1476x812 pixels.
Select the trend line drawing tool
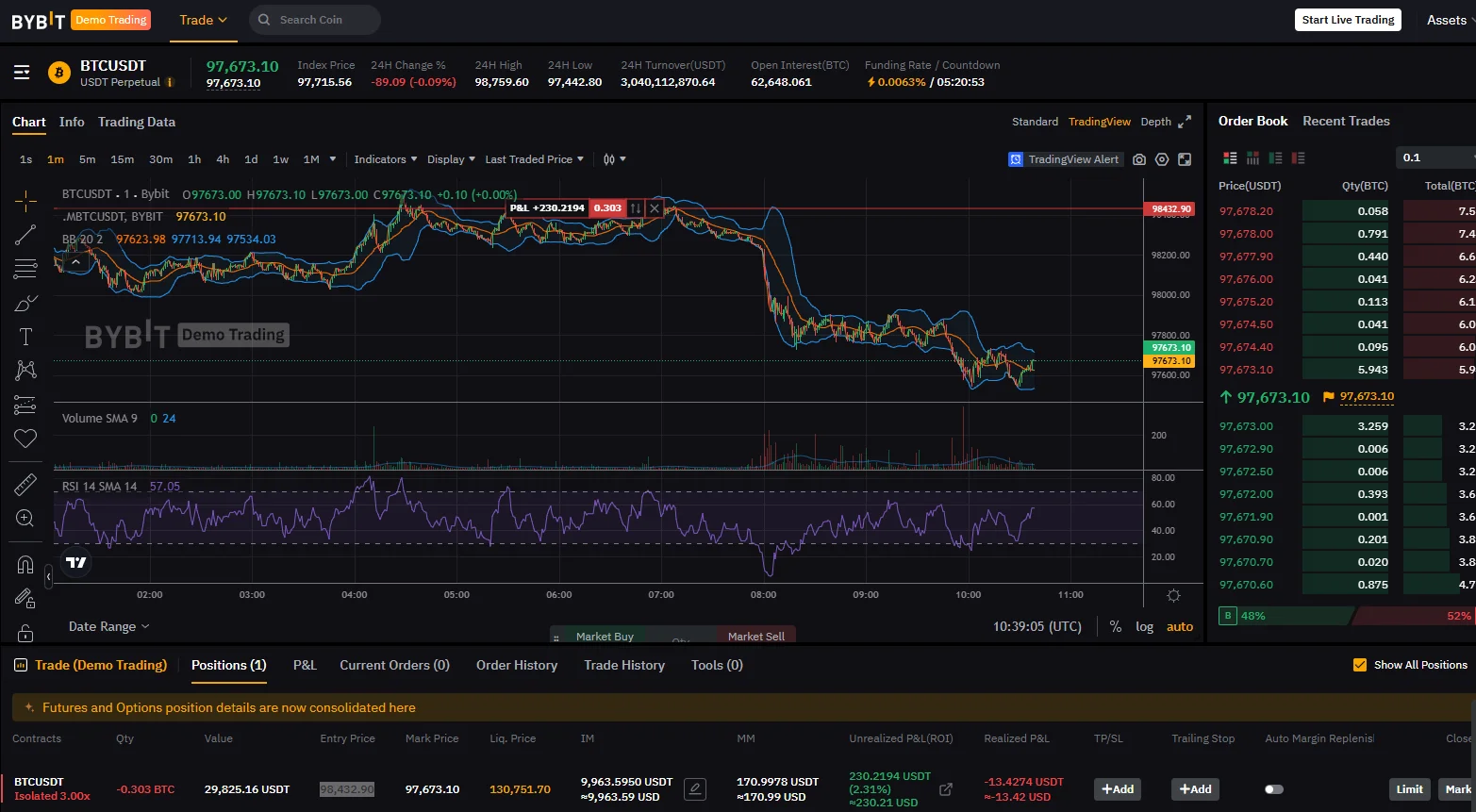coord(25,235)
